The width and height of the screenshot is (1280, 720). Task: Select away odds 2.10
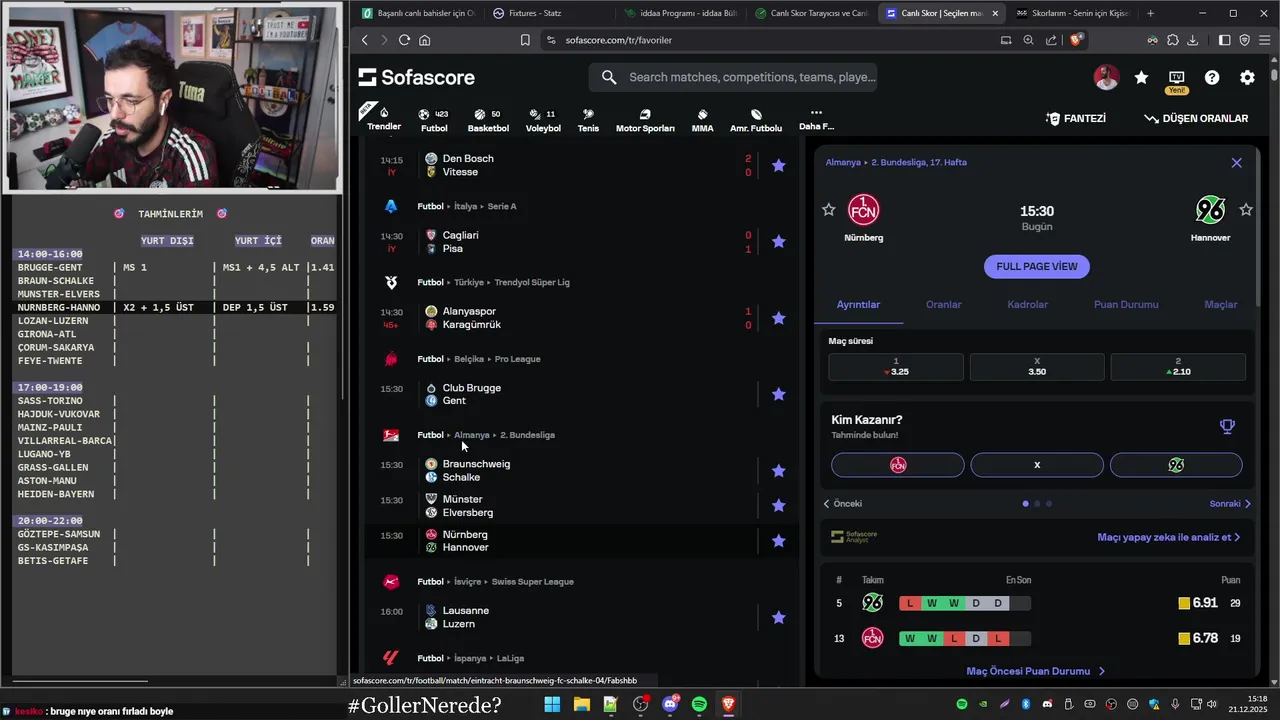click(x=1178, y=367)
